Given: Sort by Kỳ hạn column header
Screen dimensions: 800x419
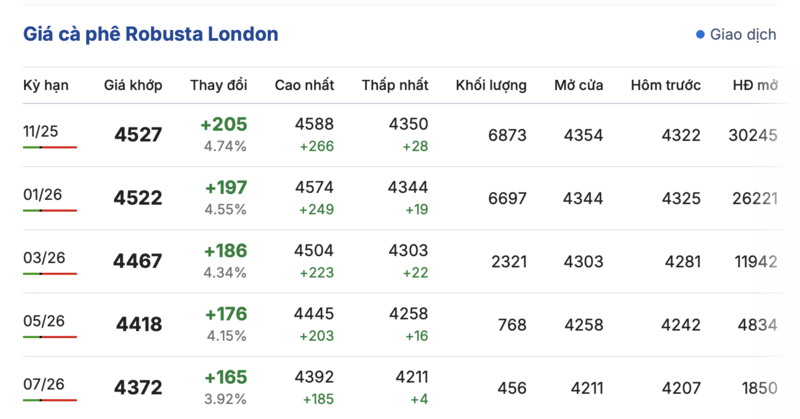Looking at the screenshot, I should (46, 85).
